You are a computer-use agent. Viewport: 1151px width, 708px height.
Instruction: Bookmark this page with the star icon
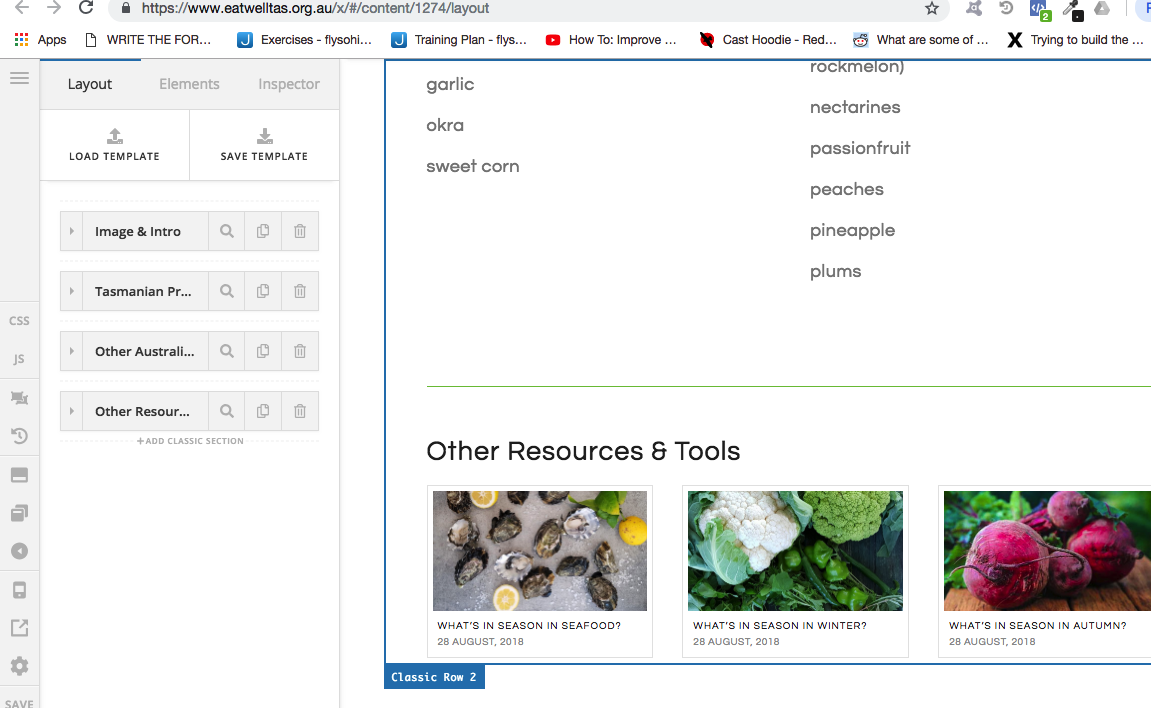[x=932, y=8]
